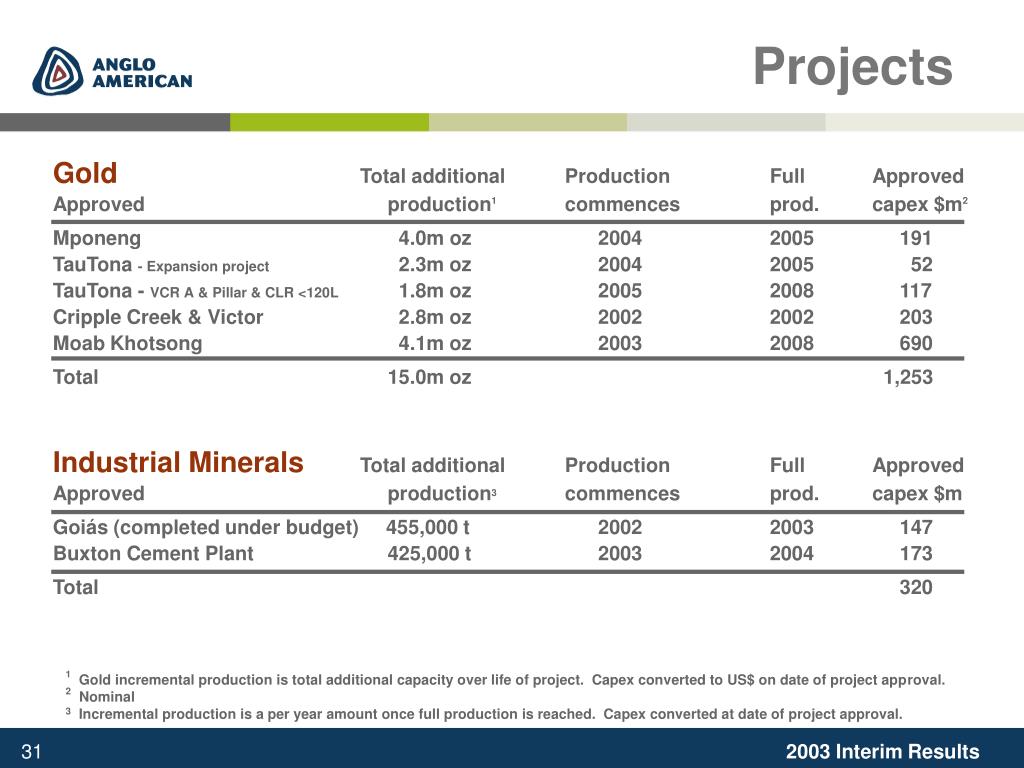Select Moab Khotsong's '4.1m oz' value
Image resolution: width=1024 pixels, height=768 pixels.
pos(435,343)
